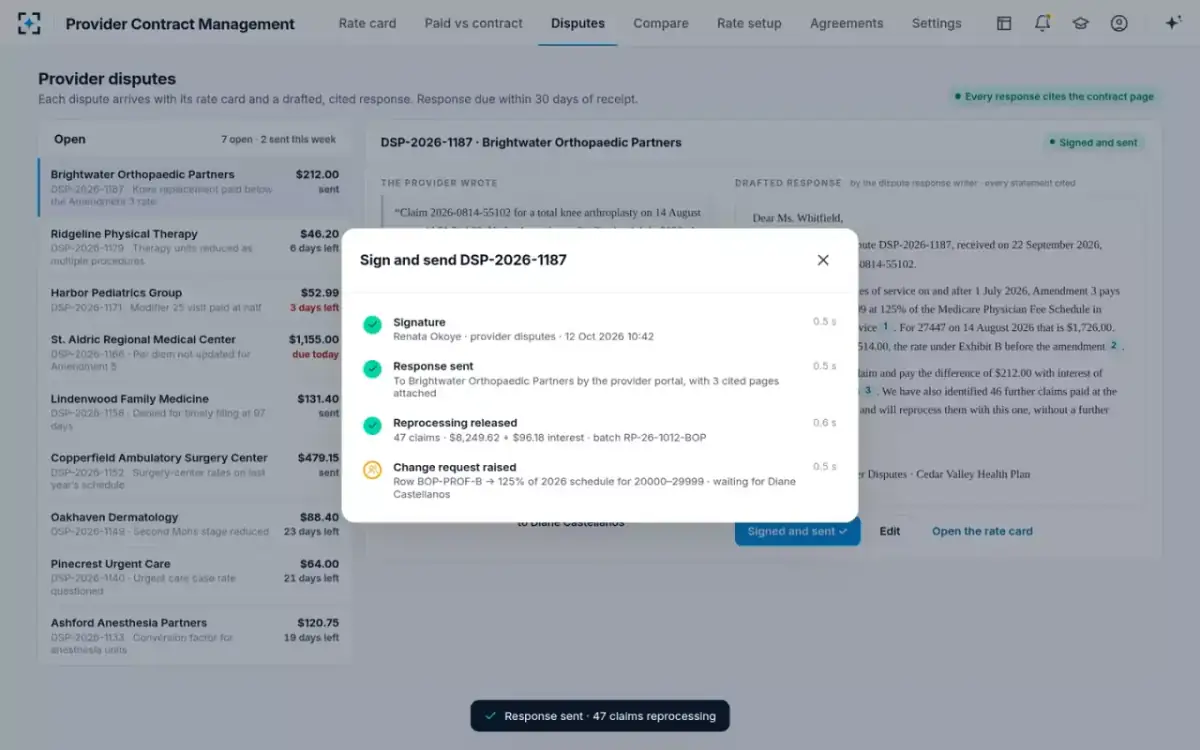
Task: Click the Provider Contract Management title
Action: [x=180, y=24]
